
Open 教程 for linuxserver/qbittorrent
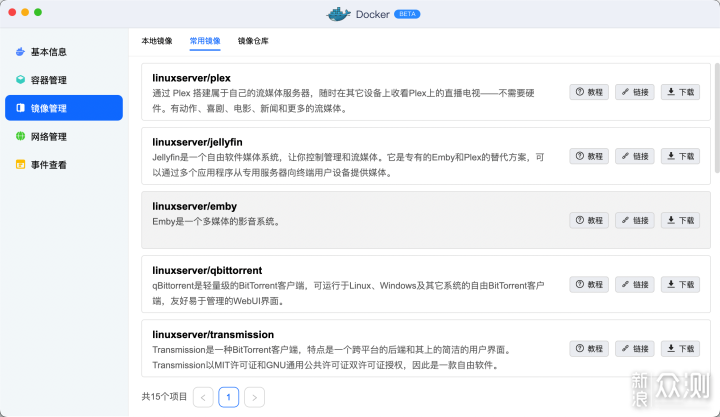(589, 284)
